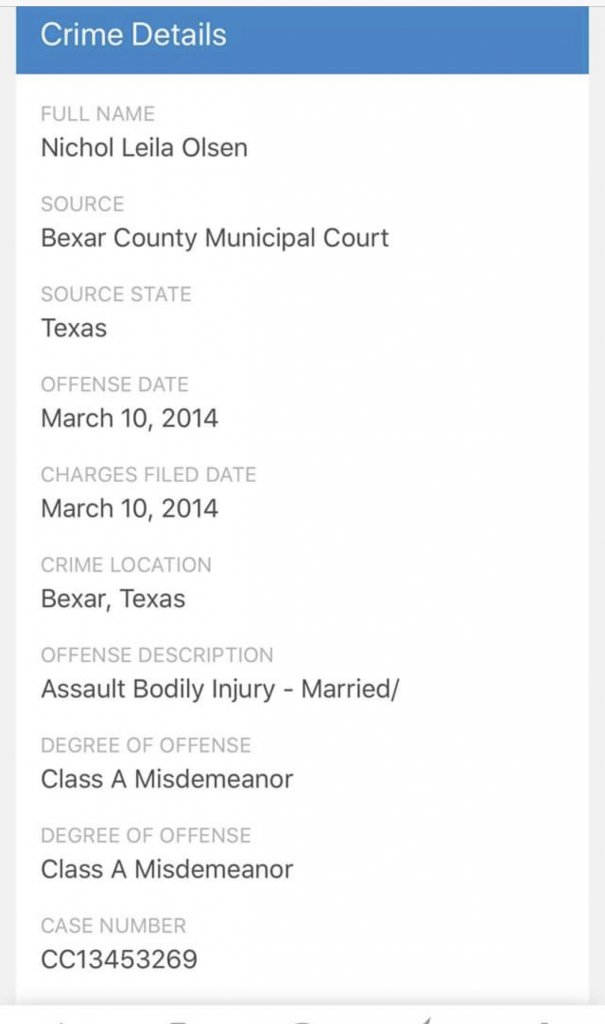
Task: Select the name Nichol Leila Olsen
Action: [x=144, y=148]
